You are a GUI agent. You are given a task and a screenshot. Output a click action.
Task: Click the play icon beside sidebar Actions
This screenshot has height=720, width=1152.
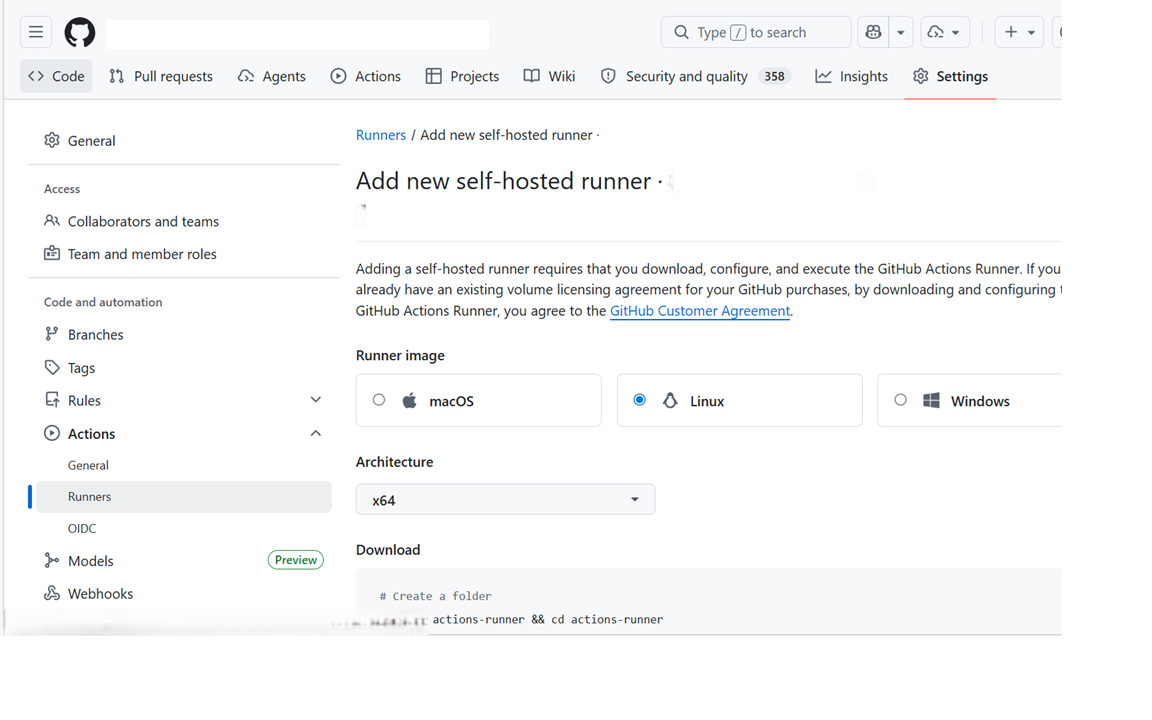(51, 433)
